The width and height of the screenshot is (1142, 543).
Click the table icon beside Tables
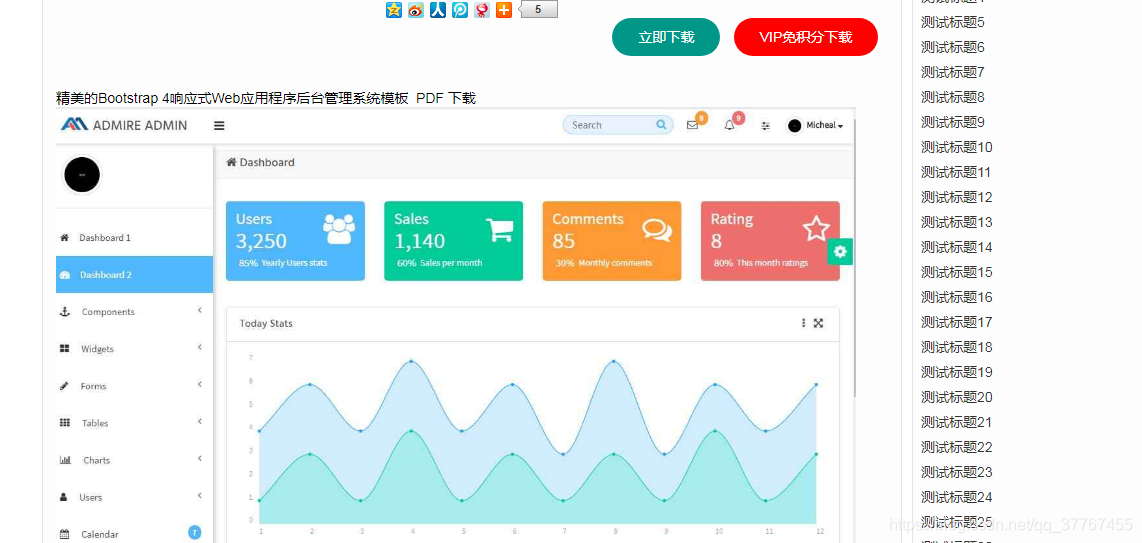tap(64, 423)
